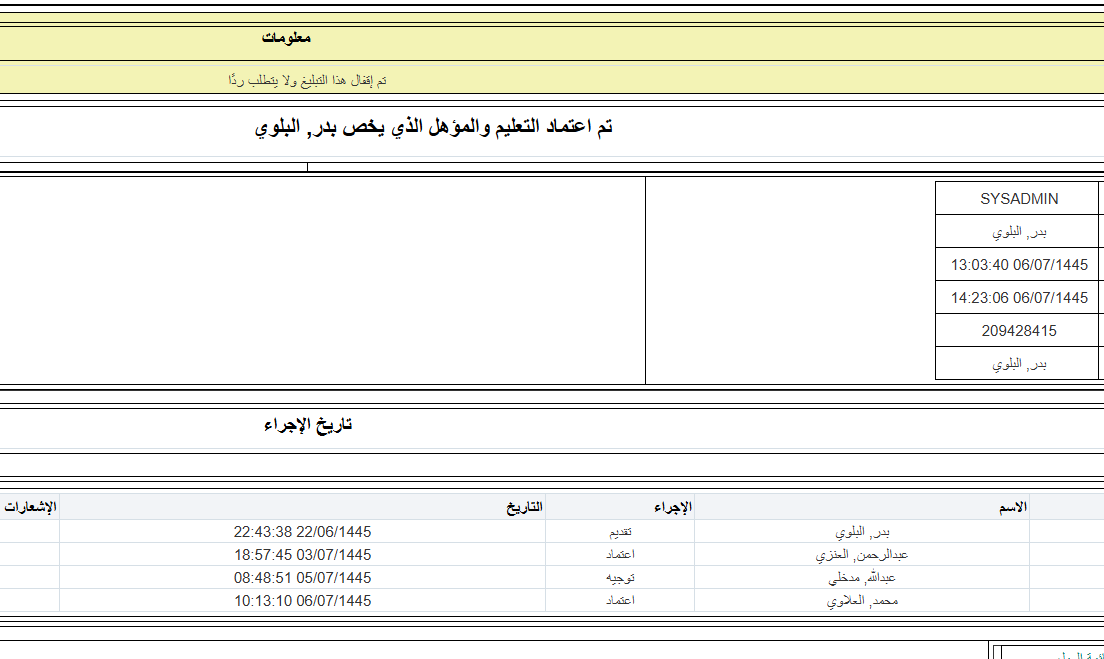Select the name عبدالله, مدخلي
The width and height of the screenshot is (1104, 659).
[862, 578]
